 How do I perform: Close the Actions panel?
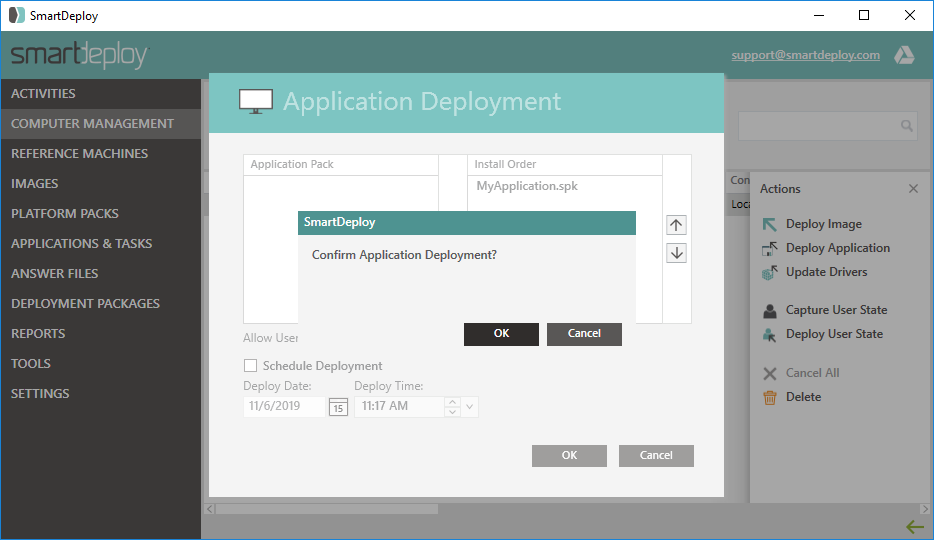coord(913,189)
